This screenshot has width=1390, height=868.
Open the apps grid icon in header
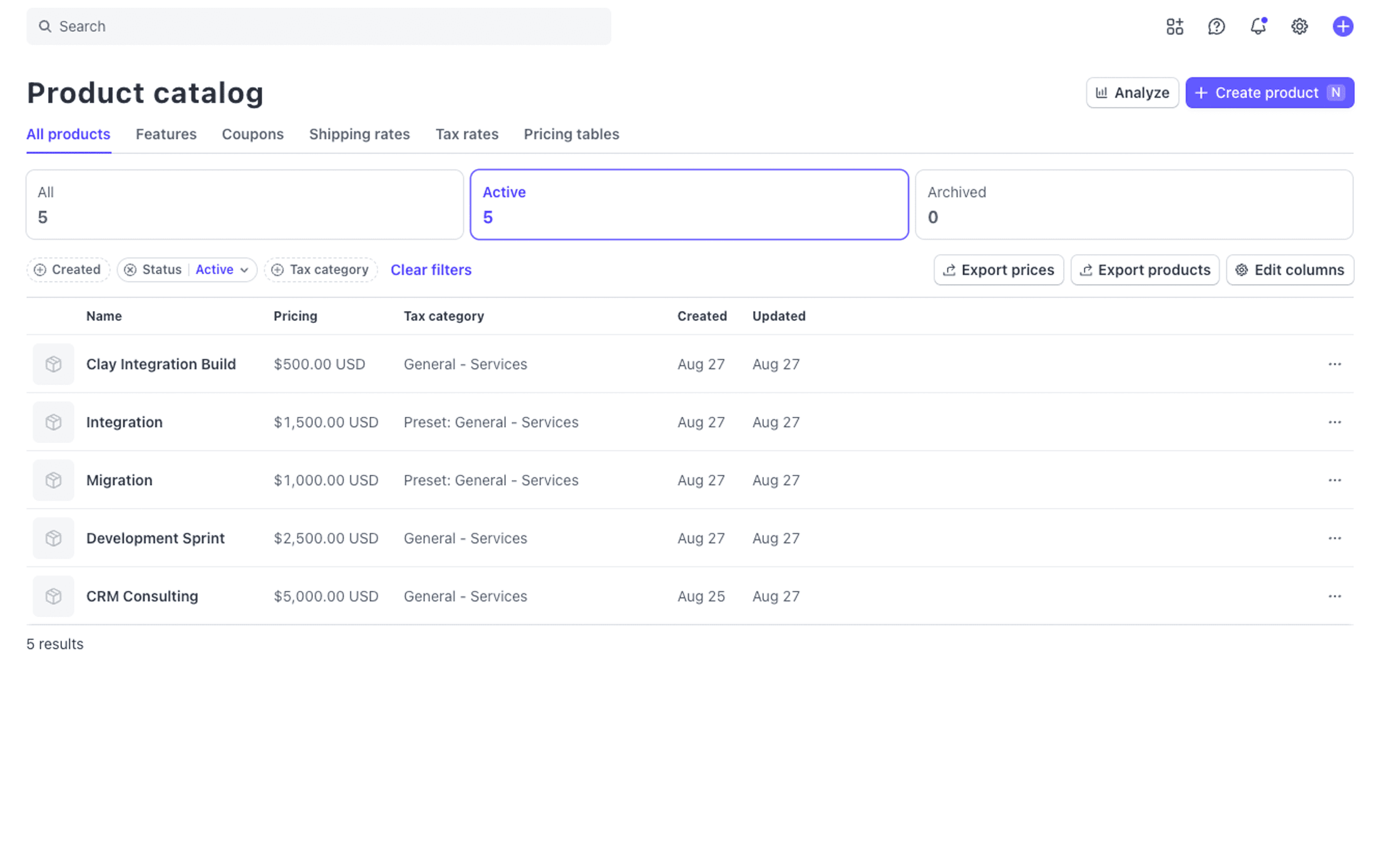point(1175,26)
